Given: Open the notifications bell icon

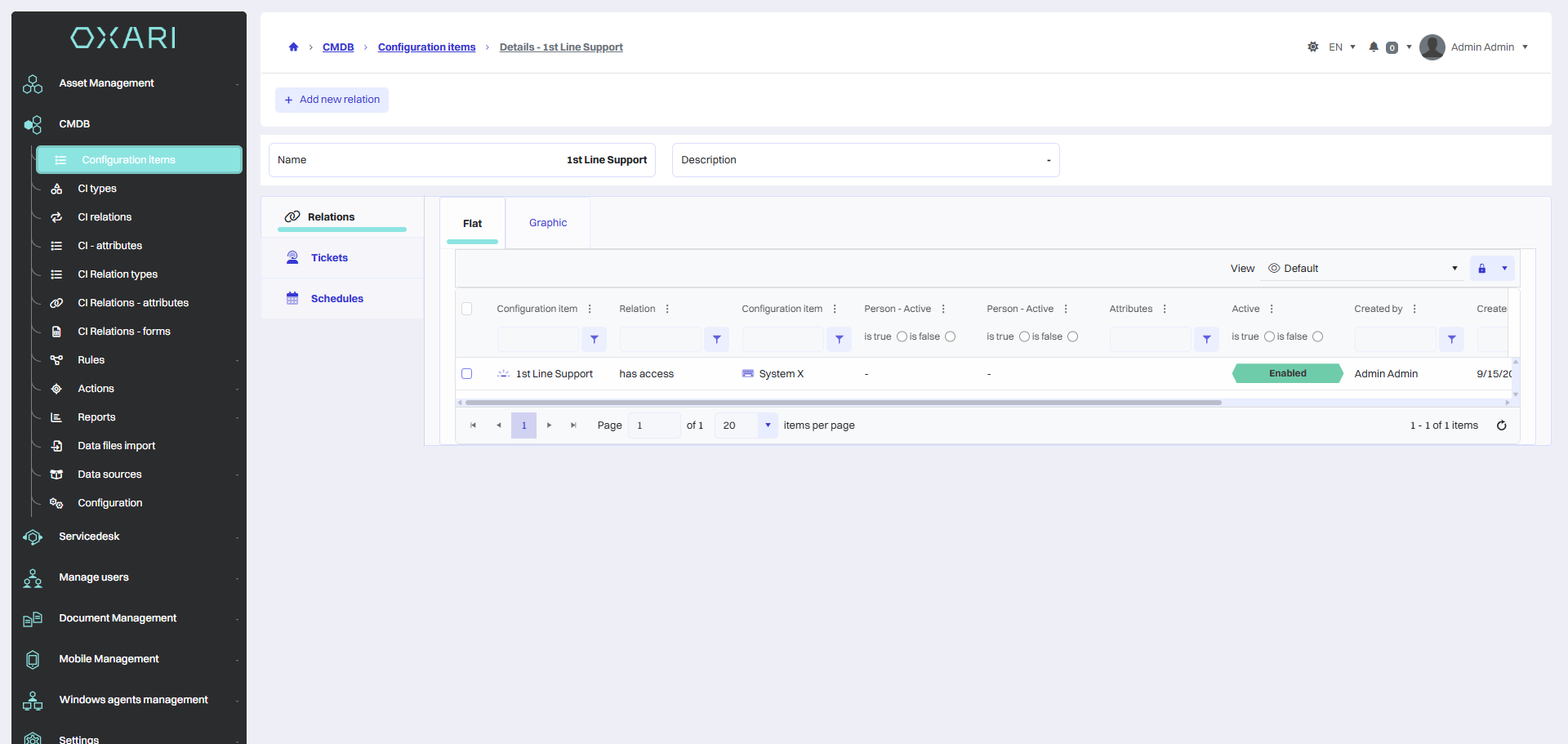Looking at the screenshot, I should 1374,47.
